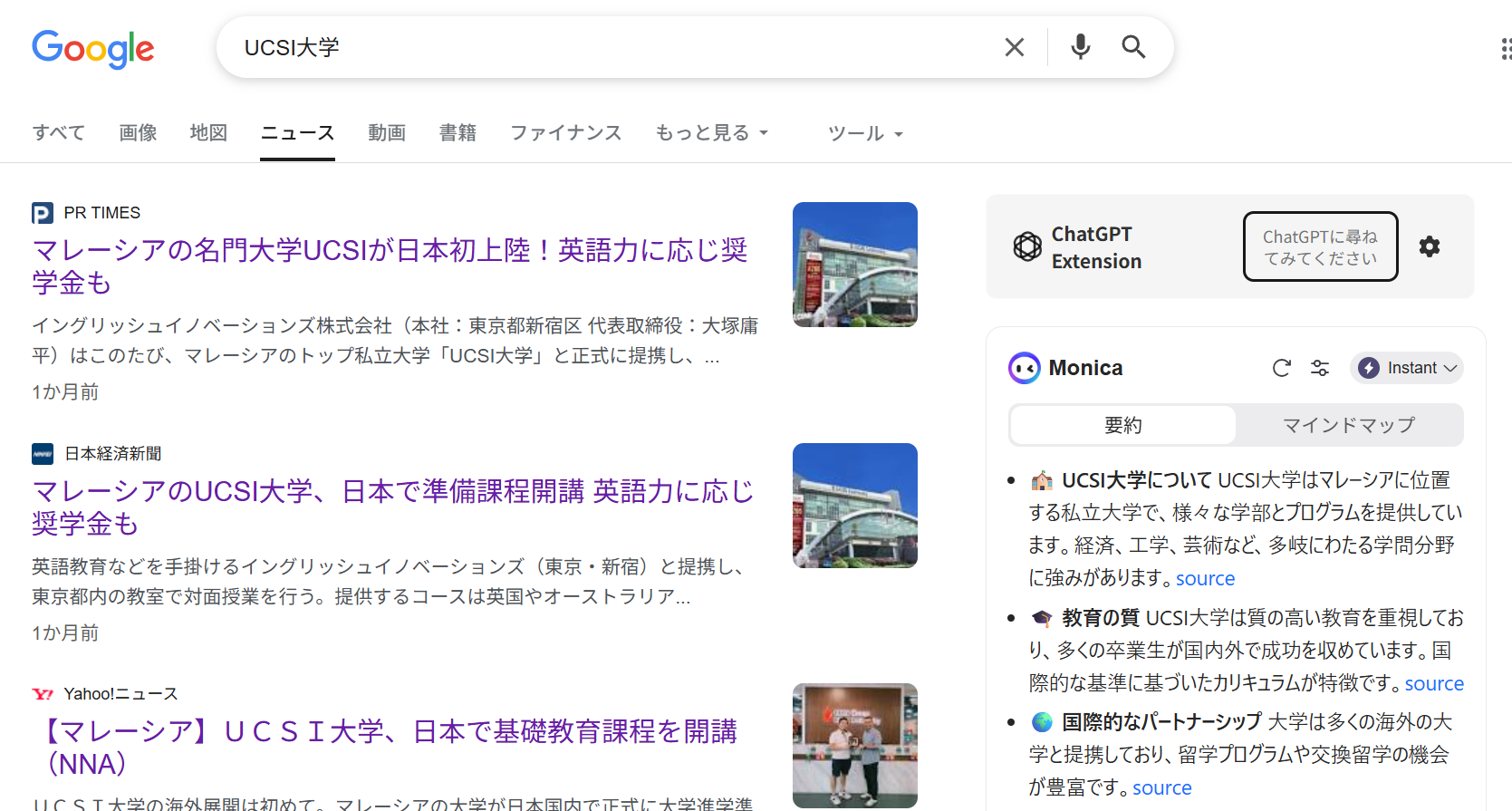
Task: Open ChatGPT Extension settings gear
Action: [x=1430, y=246]
